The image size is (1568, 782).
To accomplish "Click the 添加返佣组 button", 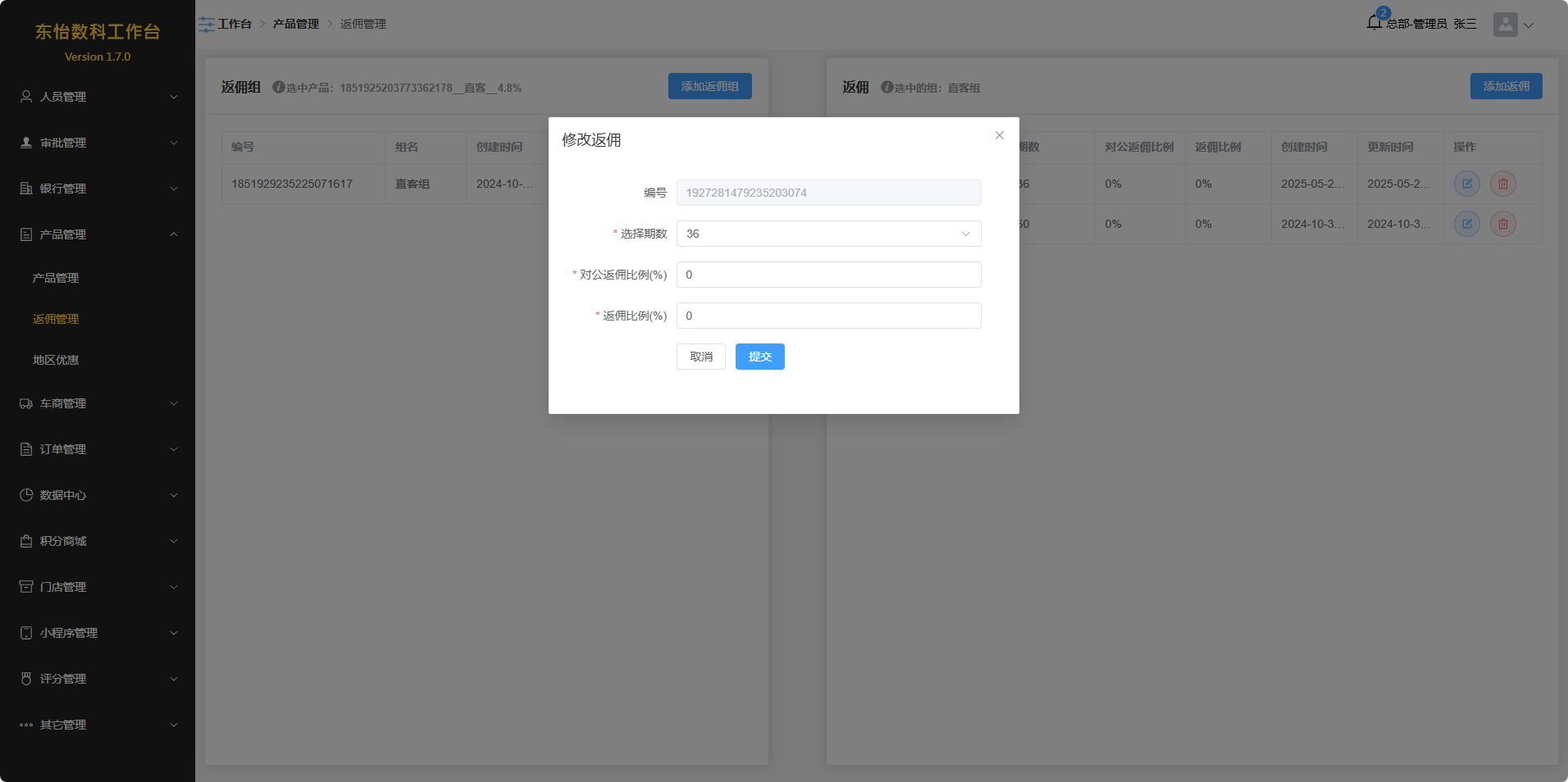I will click(709, 86).
